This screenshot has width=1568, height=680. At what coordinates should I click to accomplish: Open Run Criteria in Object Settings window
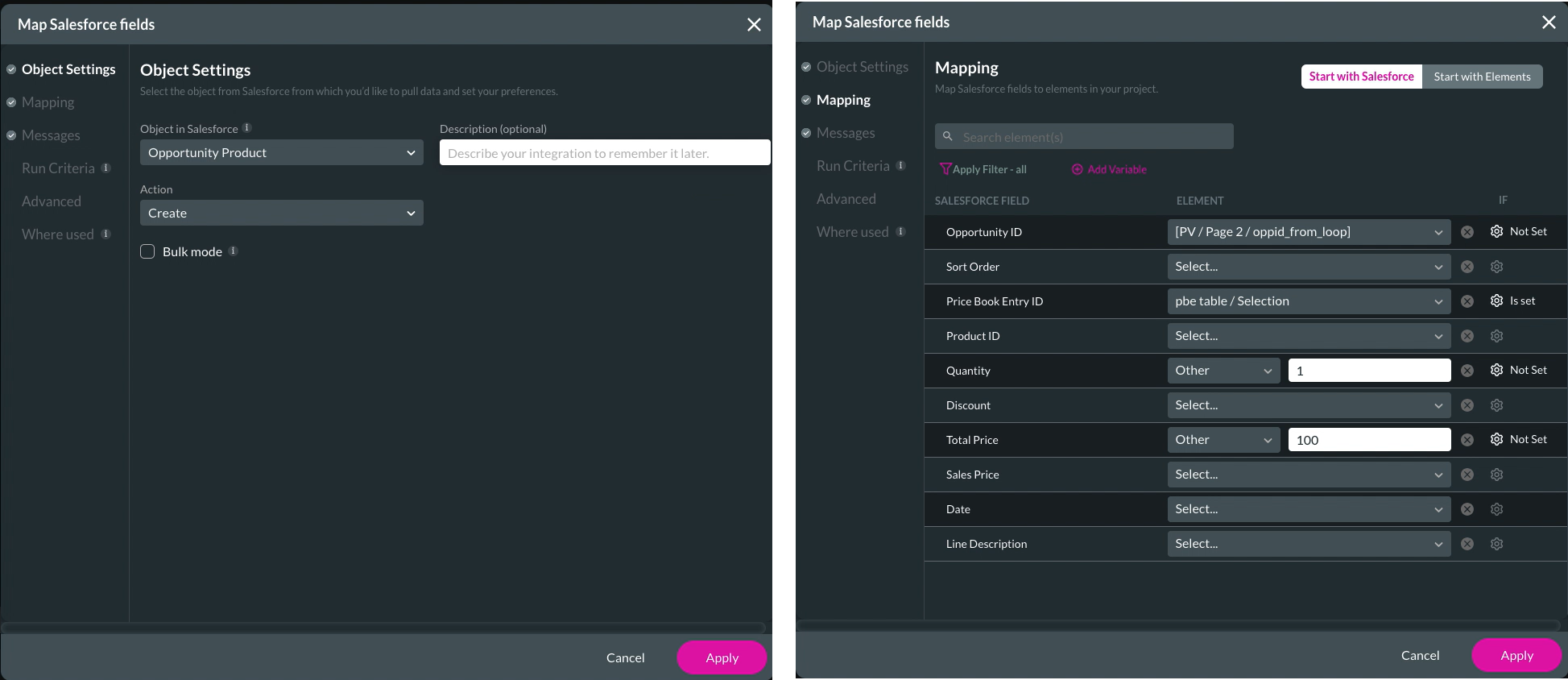click(x=58, y=168)
